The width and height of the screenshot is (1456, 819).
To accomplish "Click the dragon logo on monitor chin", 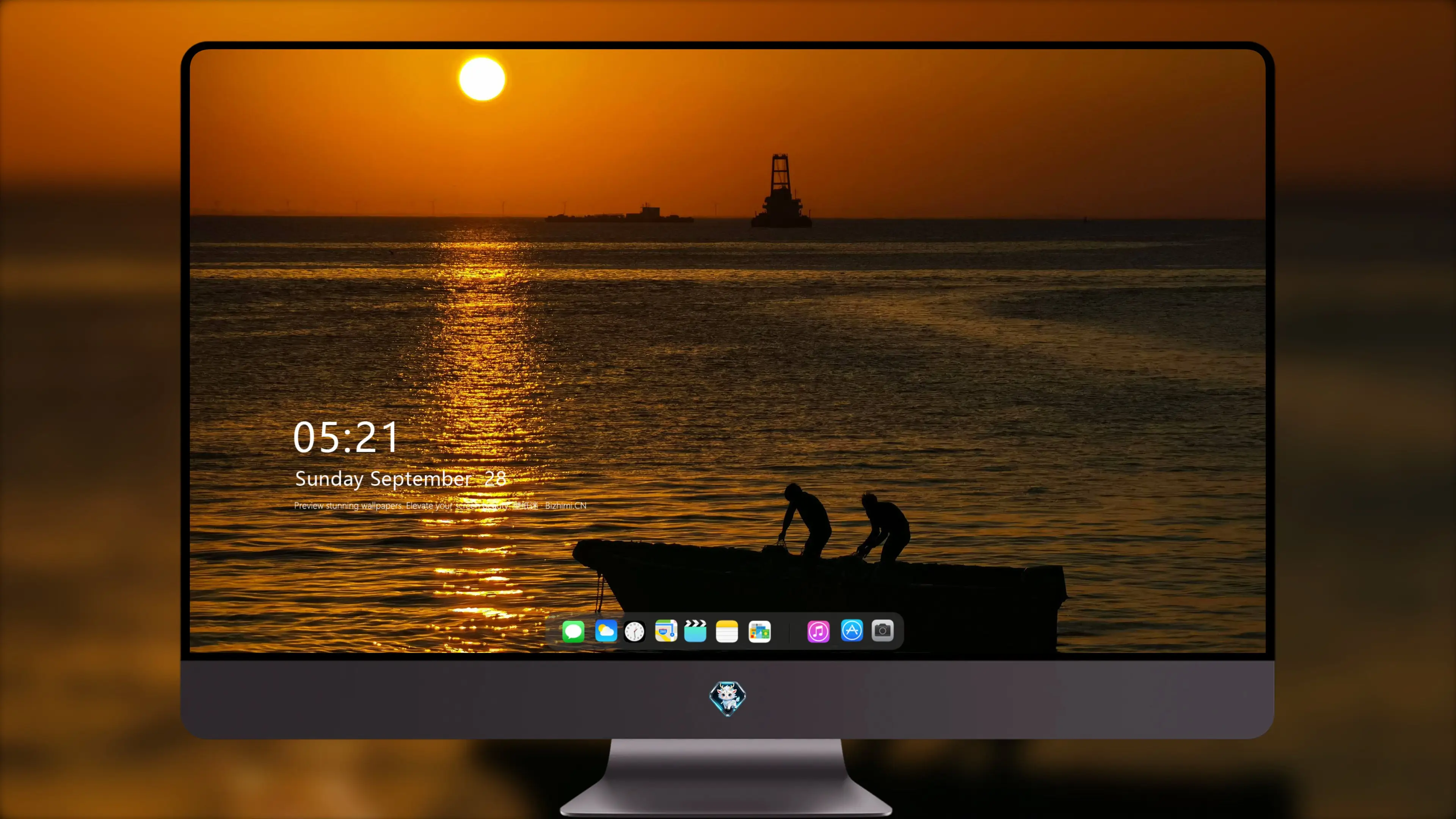I will pos(728,698).
